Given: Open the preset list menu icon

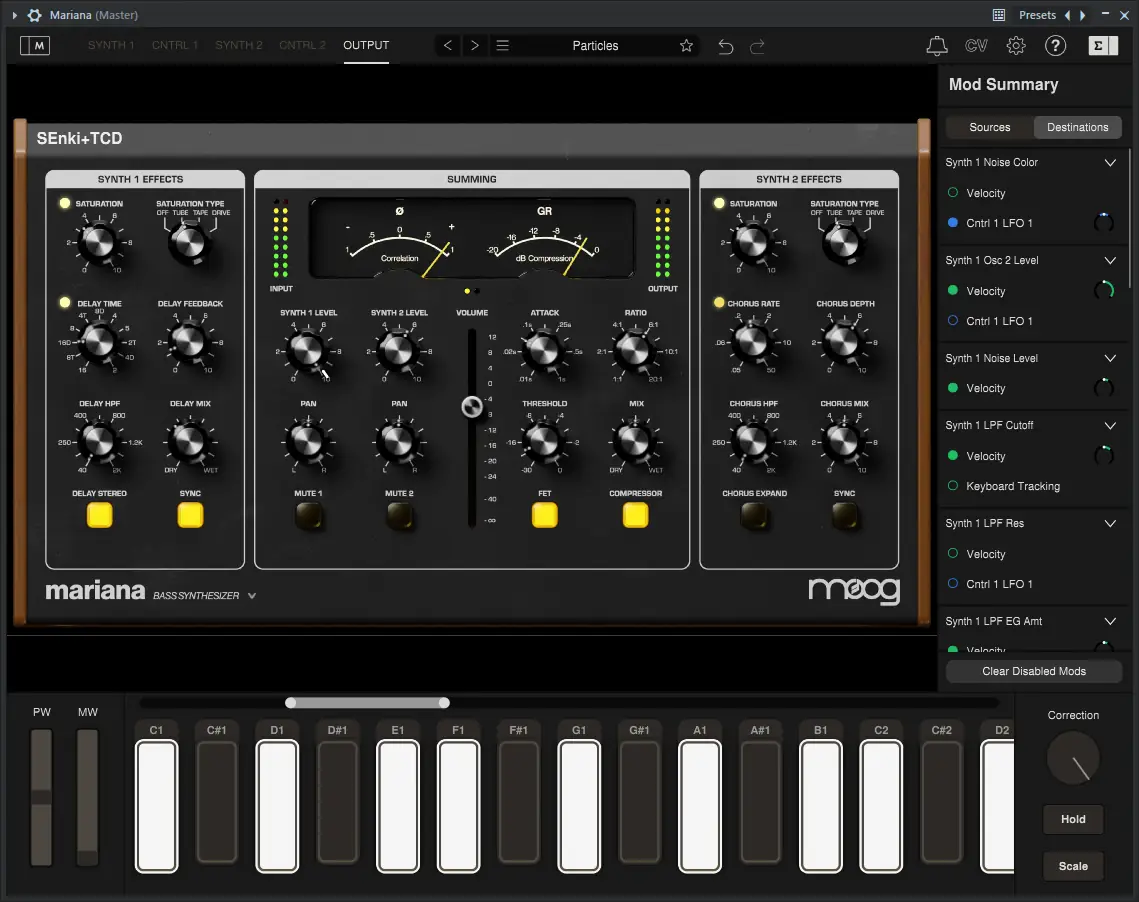Looking at the screenshot, I should click(x=502, y=45).
